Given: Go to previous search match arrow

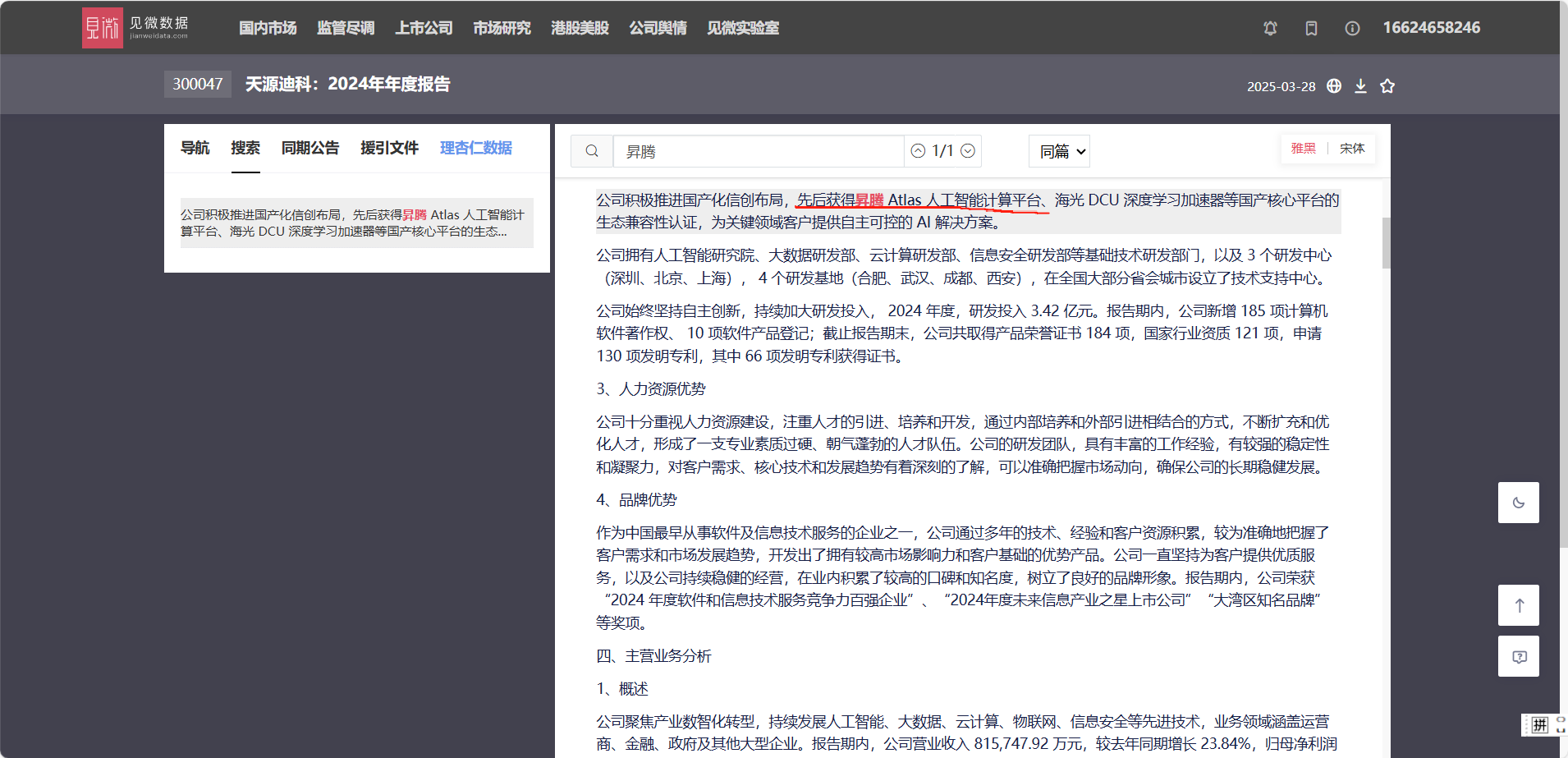Looking at the screenshot, I should point(918,151).
